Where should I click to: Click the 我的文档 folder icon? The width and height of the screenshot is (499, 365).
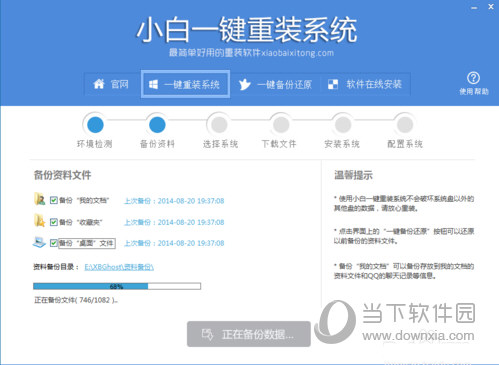tap(40, 199)
